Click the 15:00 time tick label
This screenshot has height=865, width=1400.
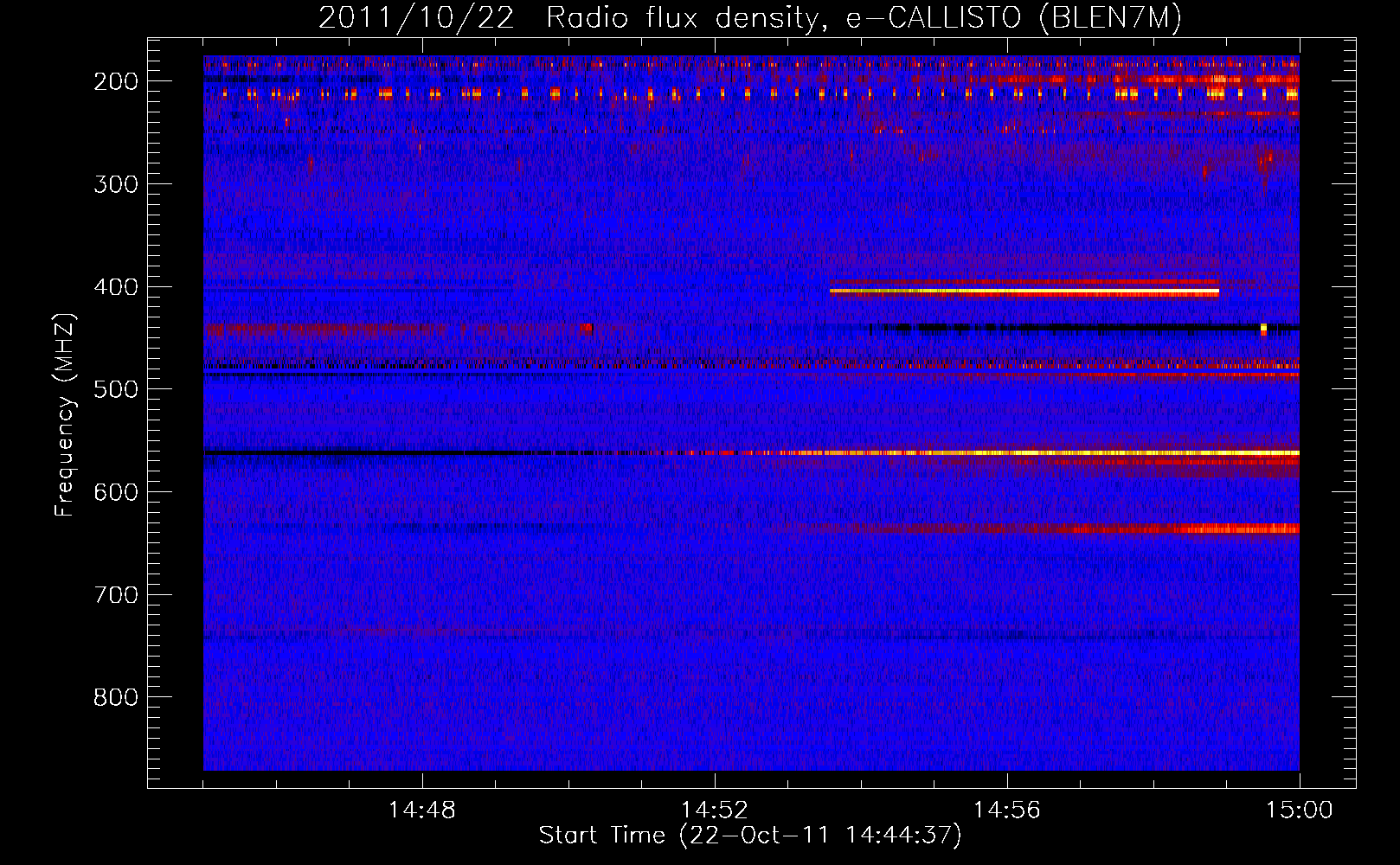click(1300, 811)
